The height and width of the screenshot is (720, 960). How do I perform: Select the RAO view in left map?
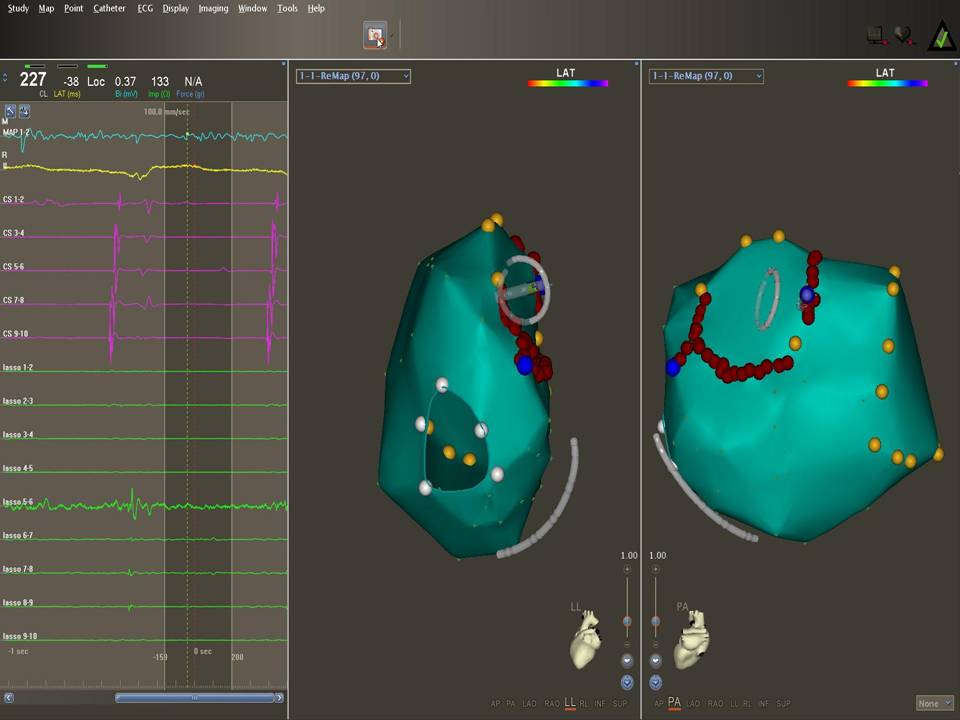552,704
